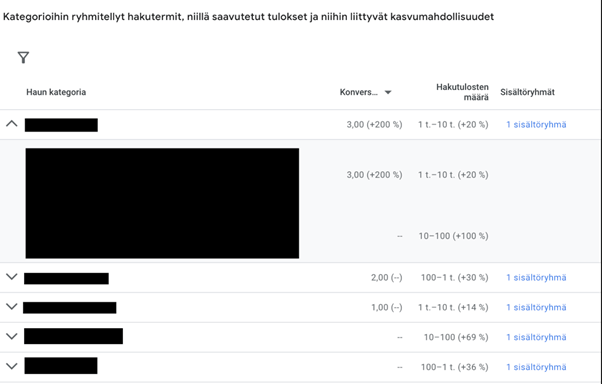Open sisältöryhmä link in the 1,00 row

[536, 307]
